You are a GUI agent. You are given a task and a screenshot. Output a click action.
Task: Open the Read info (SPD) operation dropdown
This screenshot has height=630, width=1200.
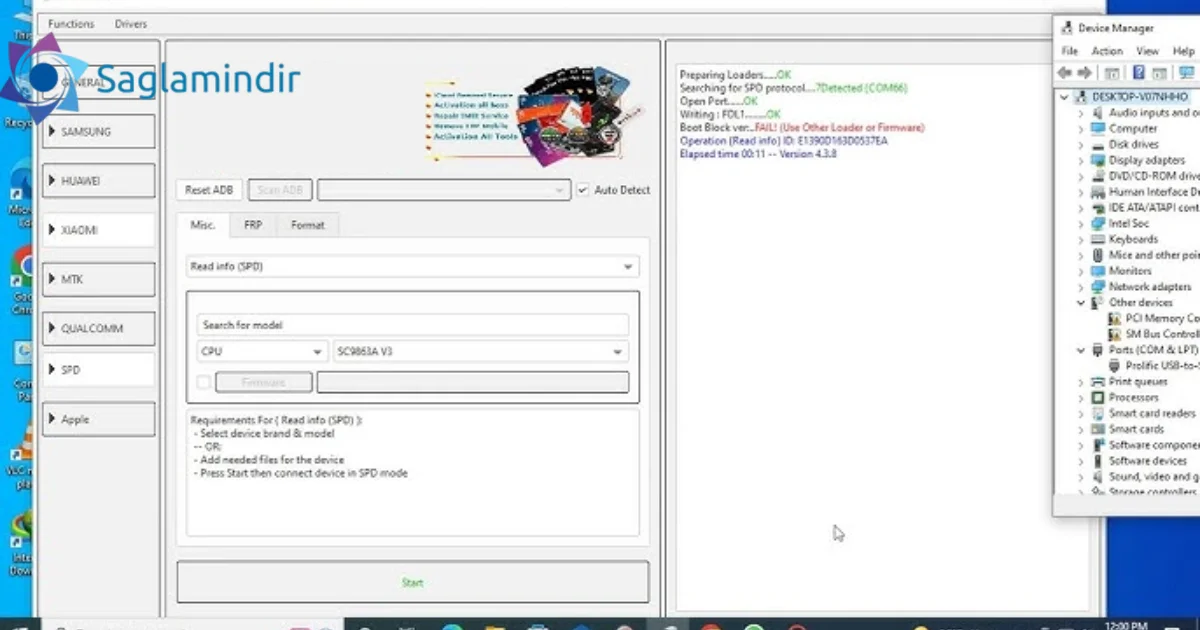[413, 267]
